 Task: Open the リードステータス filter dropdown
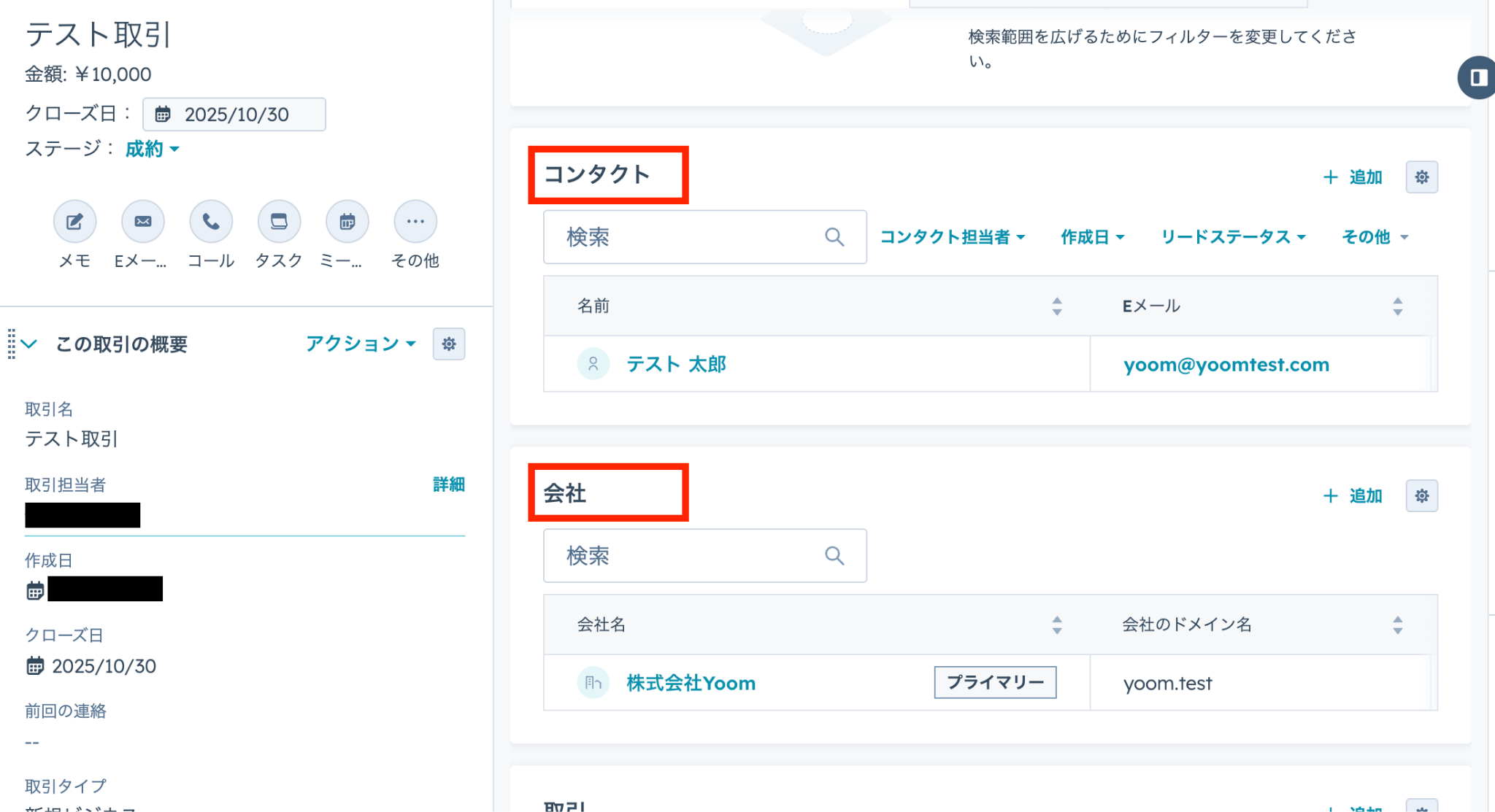(1232, 237)
